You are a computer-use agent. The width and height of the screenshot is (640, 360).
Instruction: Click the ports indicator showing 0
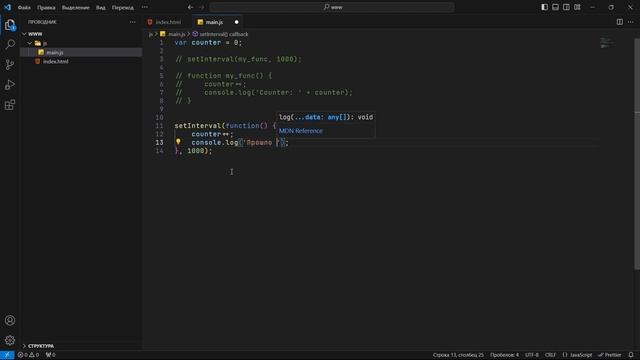50,355
